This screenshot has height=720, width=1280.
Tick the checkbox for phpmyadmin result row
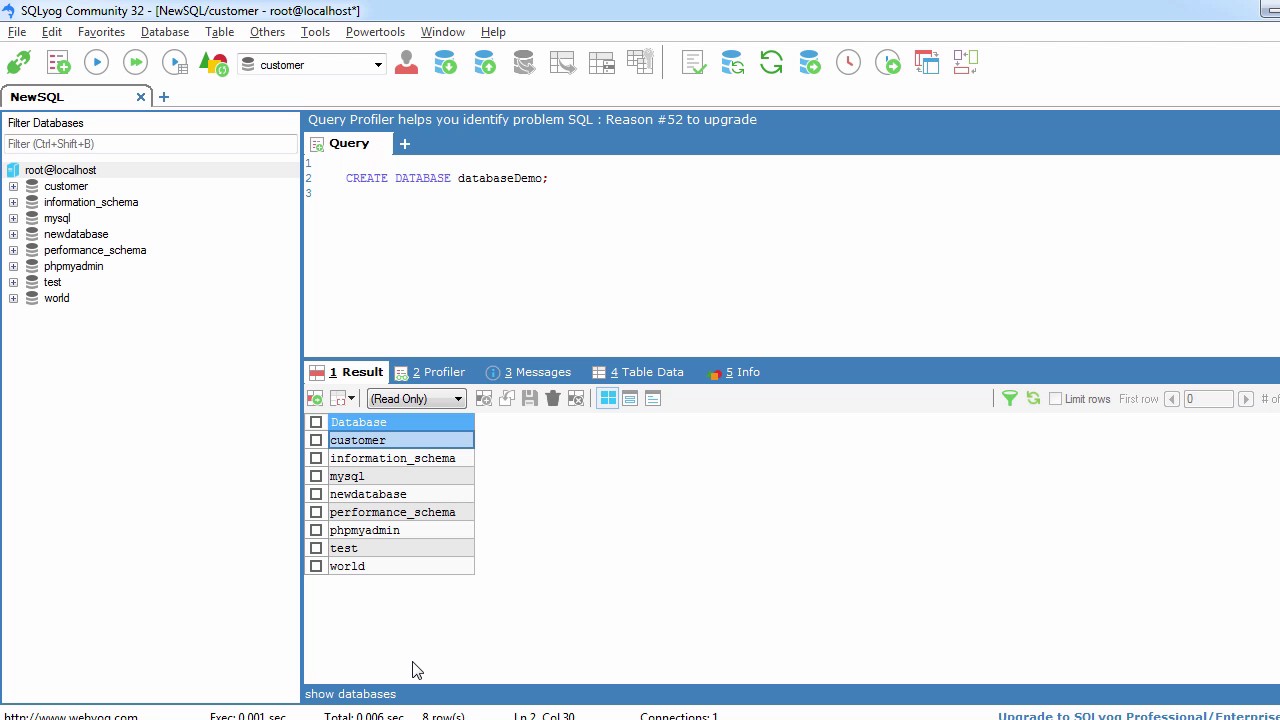[316, 530]
